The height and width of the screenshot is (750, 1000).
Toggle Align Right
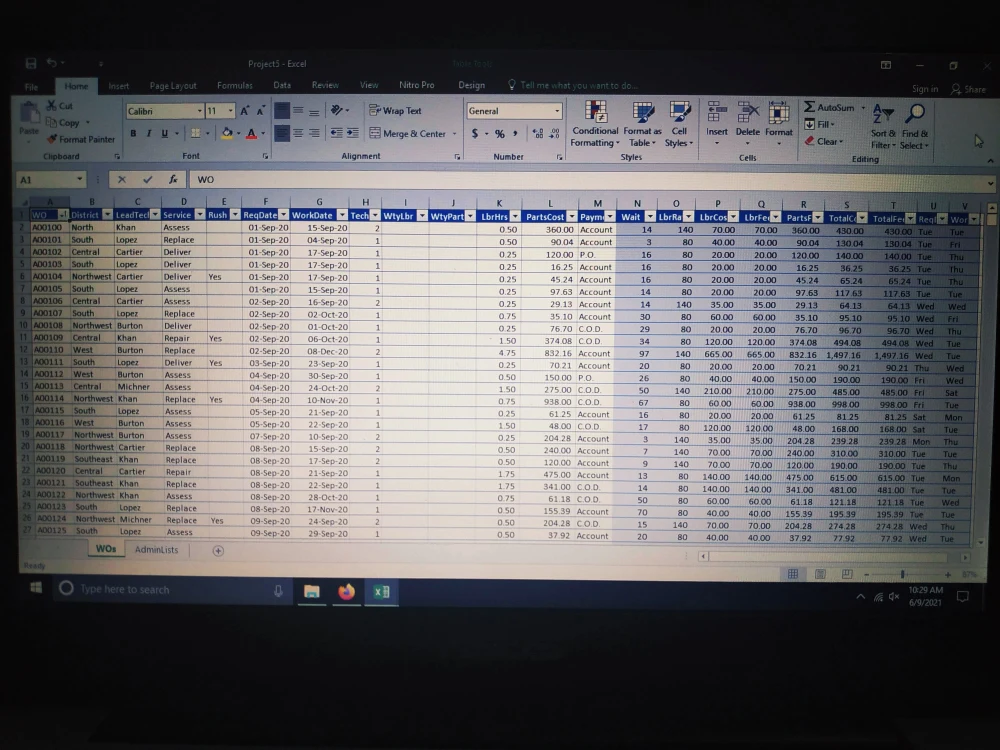click(x=314, y=133)
